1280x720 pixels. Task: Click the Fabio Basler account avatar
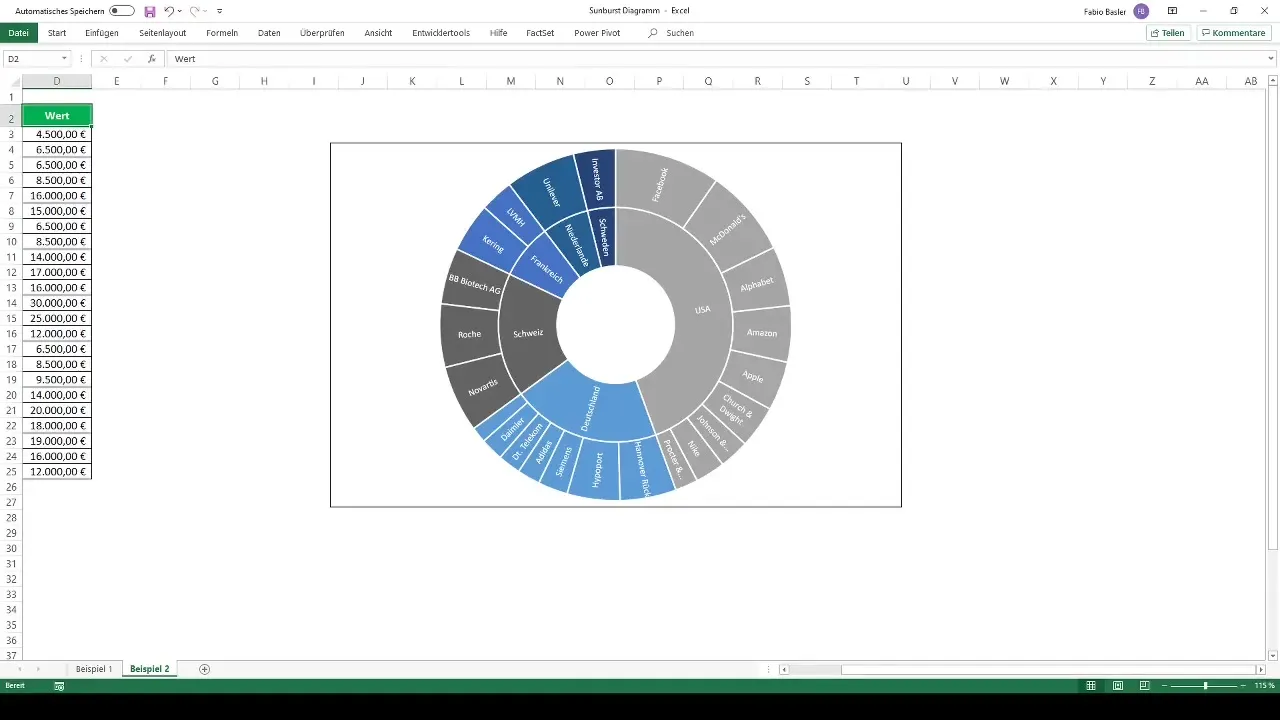coord(1141,10)
